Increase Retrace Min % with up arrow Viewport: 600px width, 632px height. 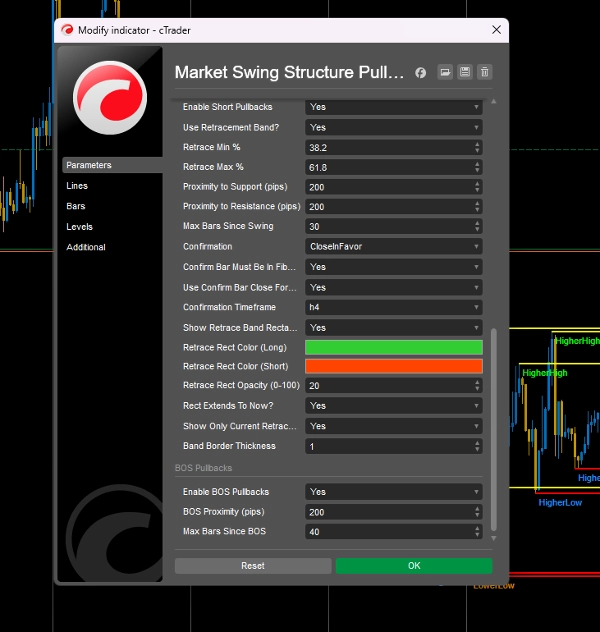[478, 144]
